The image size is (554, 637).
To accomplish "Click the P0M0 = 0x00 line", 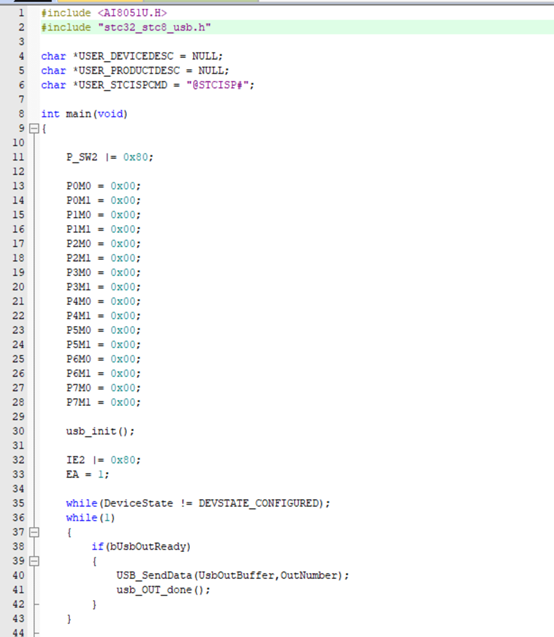I will click(104, 186).
